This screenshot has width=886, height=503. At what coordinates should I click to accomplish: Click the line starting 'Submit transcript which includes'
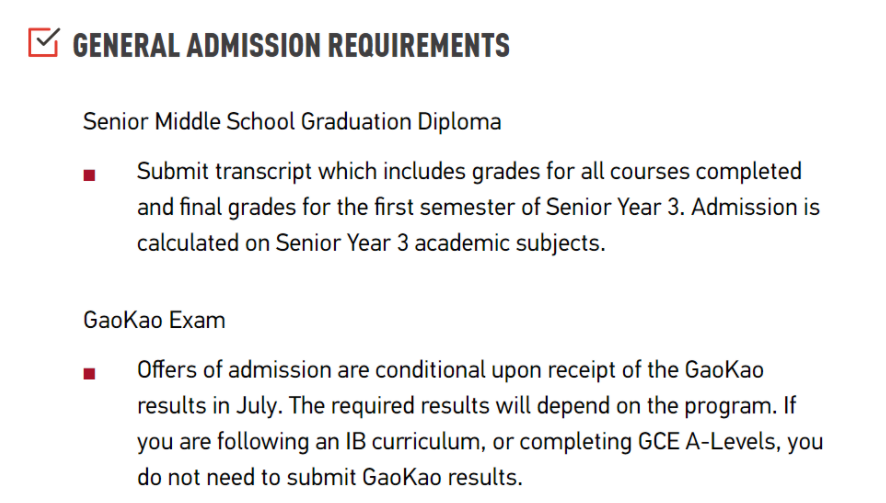click(469, 172)
